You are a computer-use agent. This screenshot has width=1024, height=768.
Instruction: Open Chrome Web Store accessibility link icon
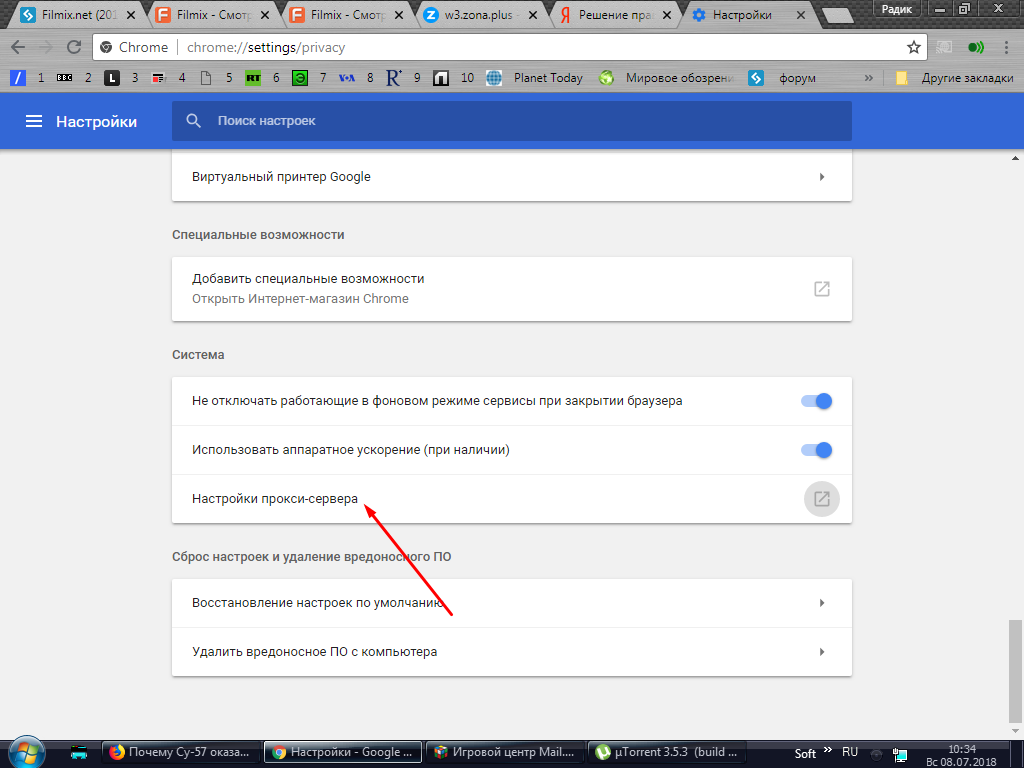pos(821,289)
